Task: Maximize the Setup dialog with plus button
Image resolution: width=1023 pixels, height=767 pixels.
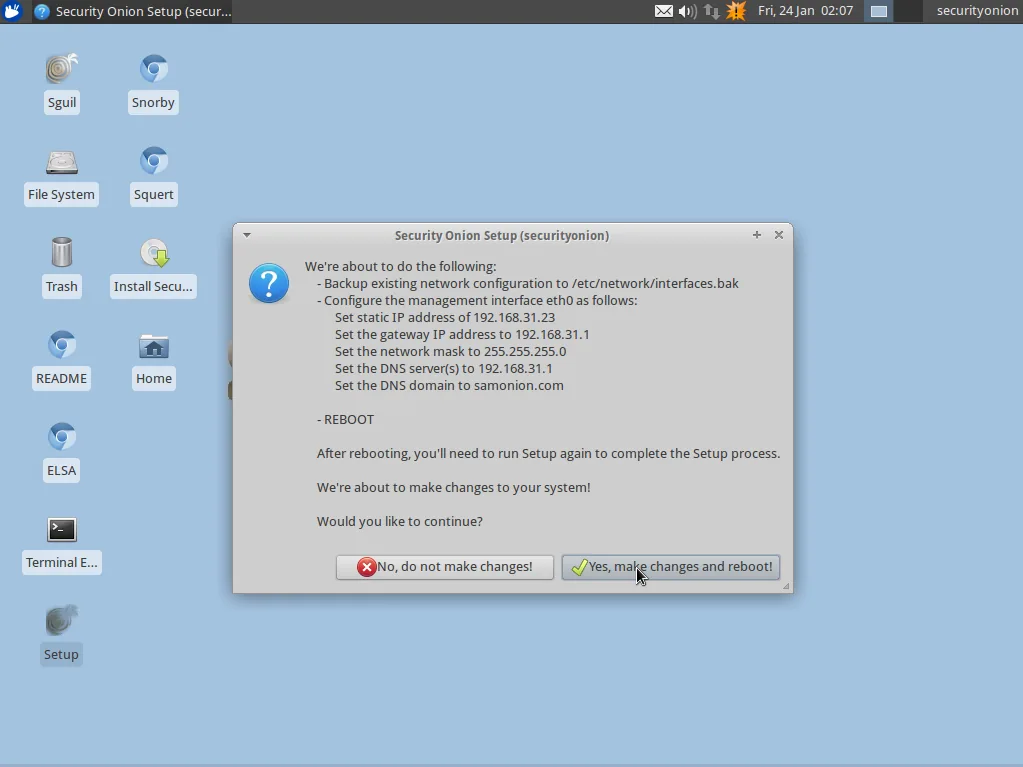Action: 757,235
